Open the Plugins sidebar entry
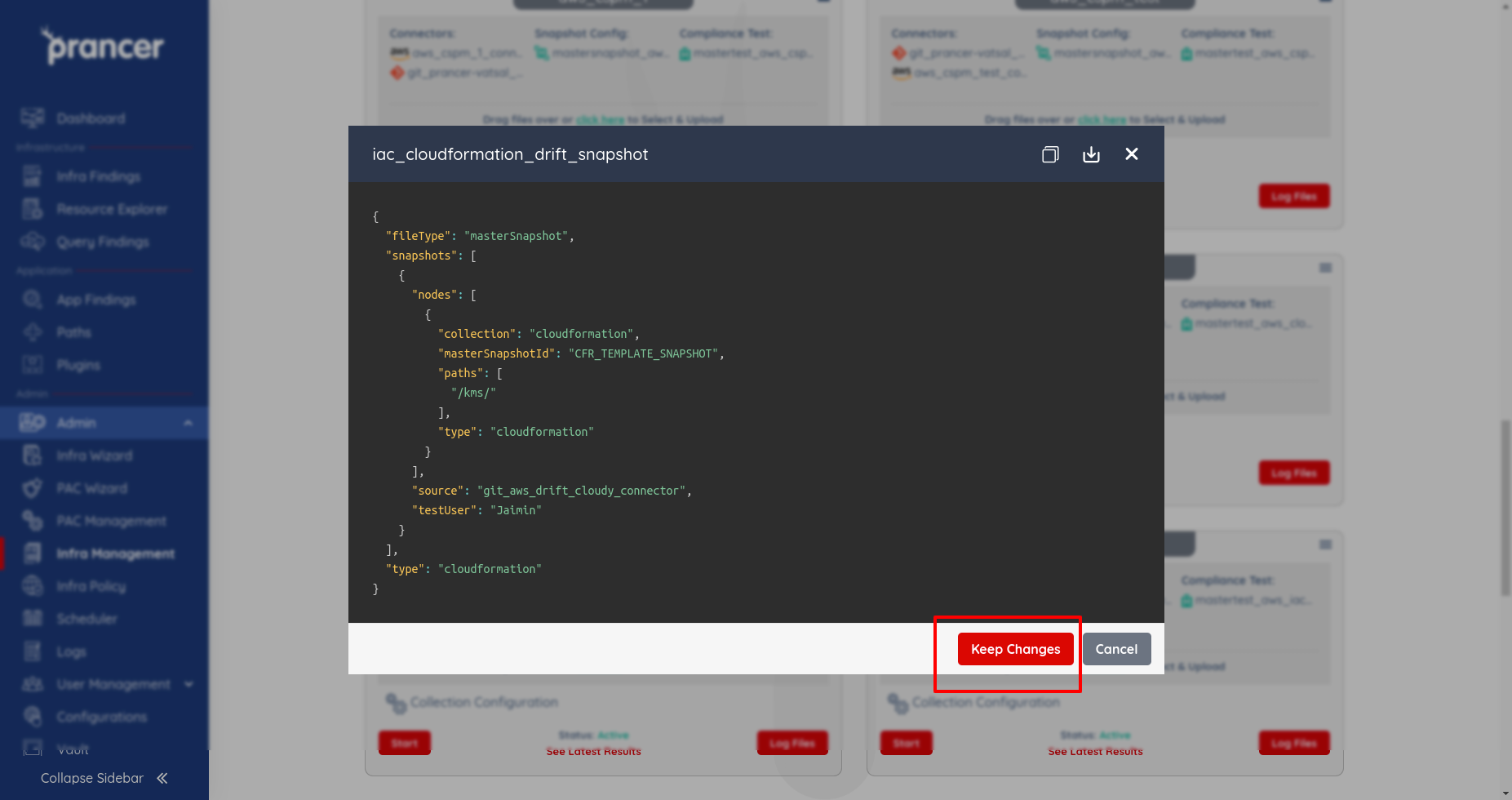This screenshot has height=800, width=1512. coord(78,365)
